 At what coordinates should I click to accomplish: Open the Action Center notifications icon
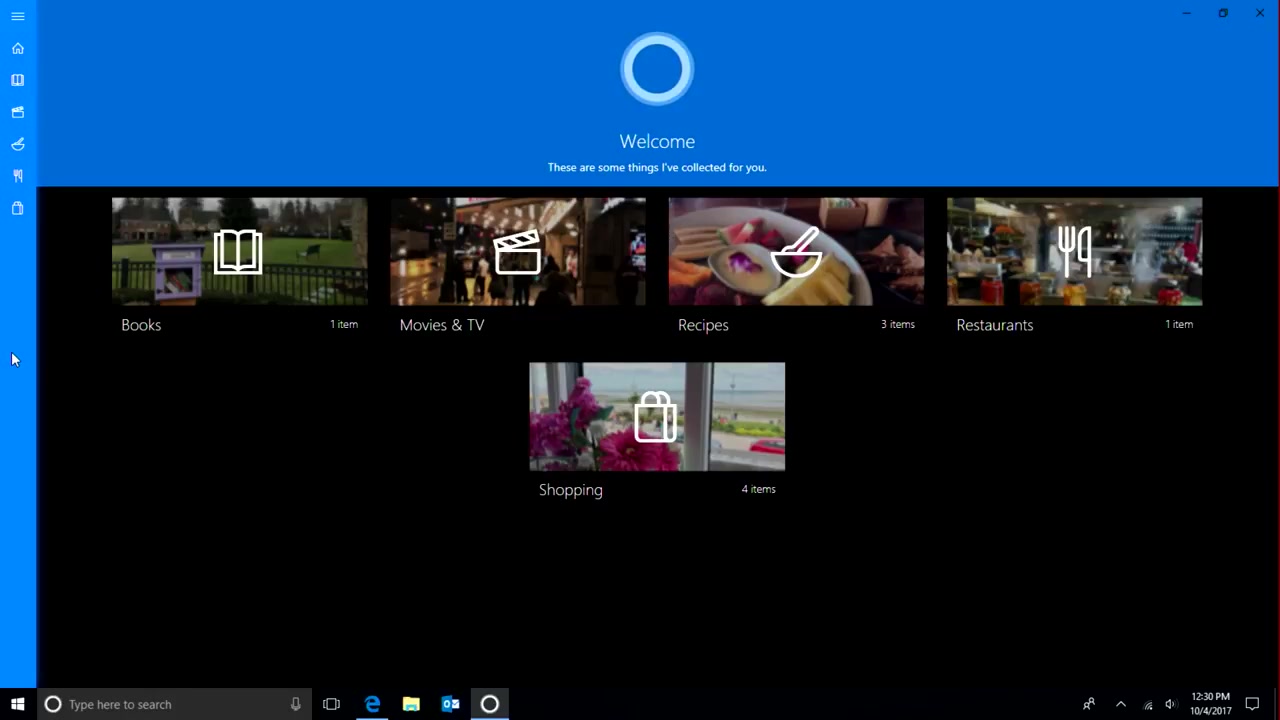coord(1252,704)
